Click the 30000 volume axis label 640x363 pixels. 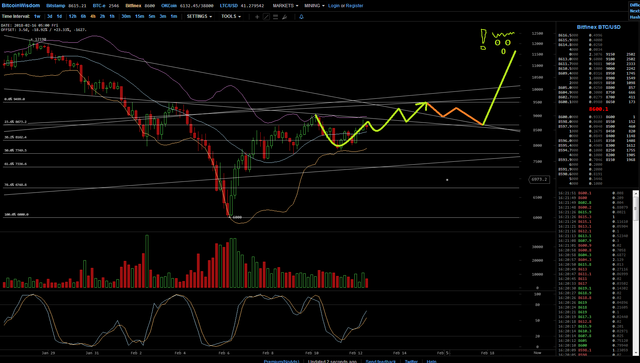coord(537,247)
